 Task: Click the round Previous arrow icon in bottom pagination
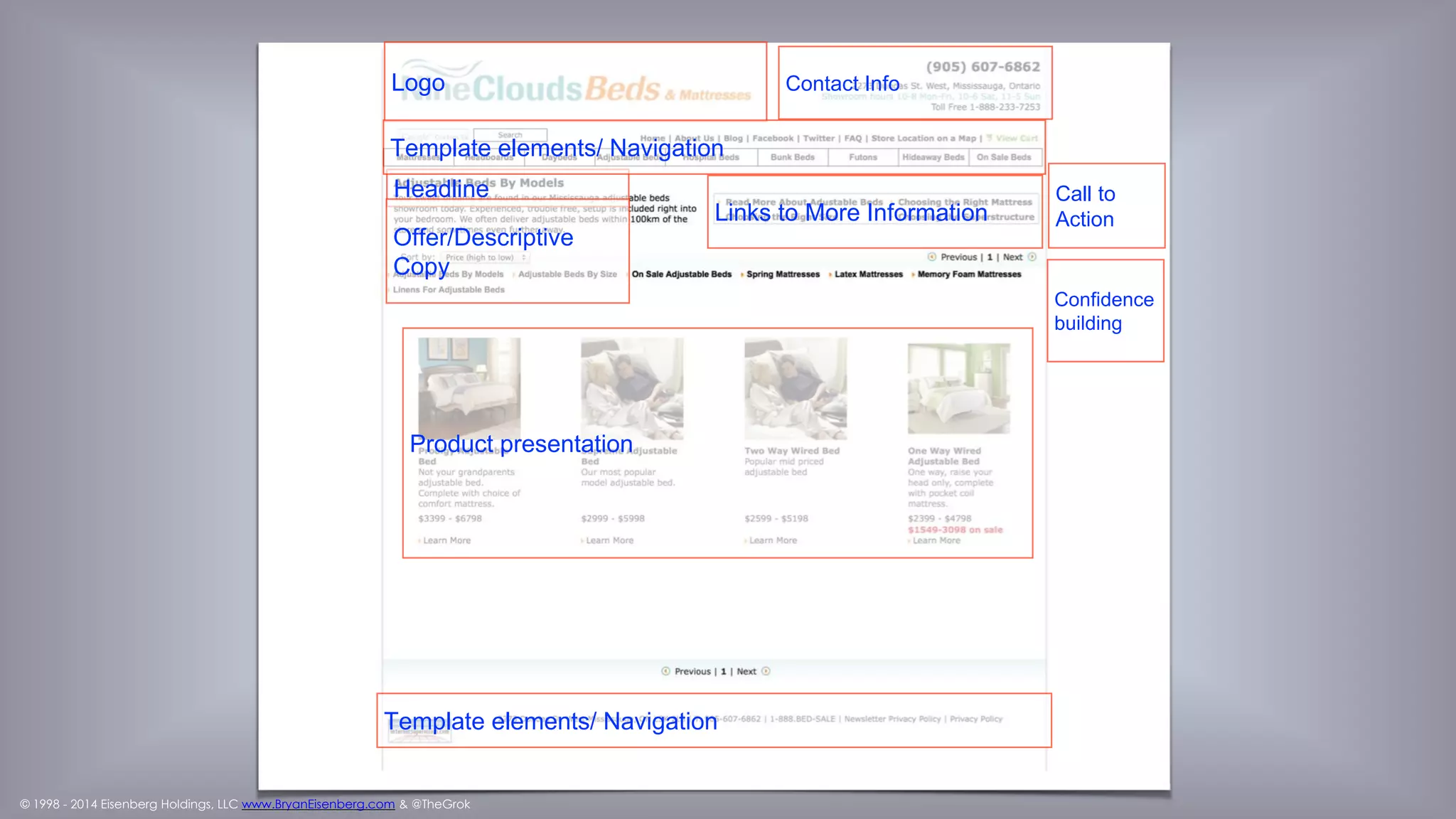coord(665,671)
